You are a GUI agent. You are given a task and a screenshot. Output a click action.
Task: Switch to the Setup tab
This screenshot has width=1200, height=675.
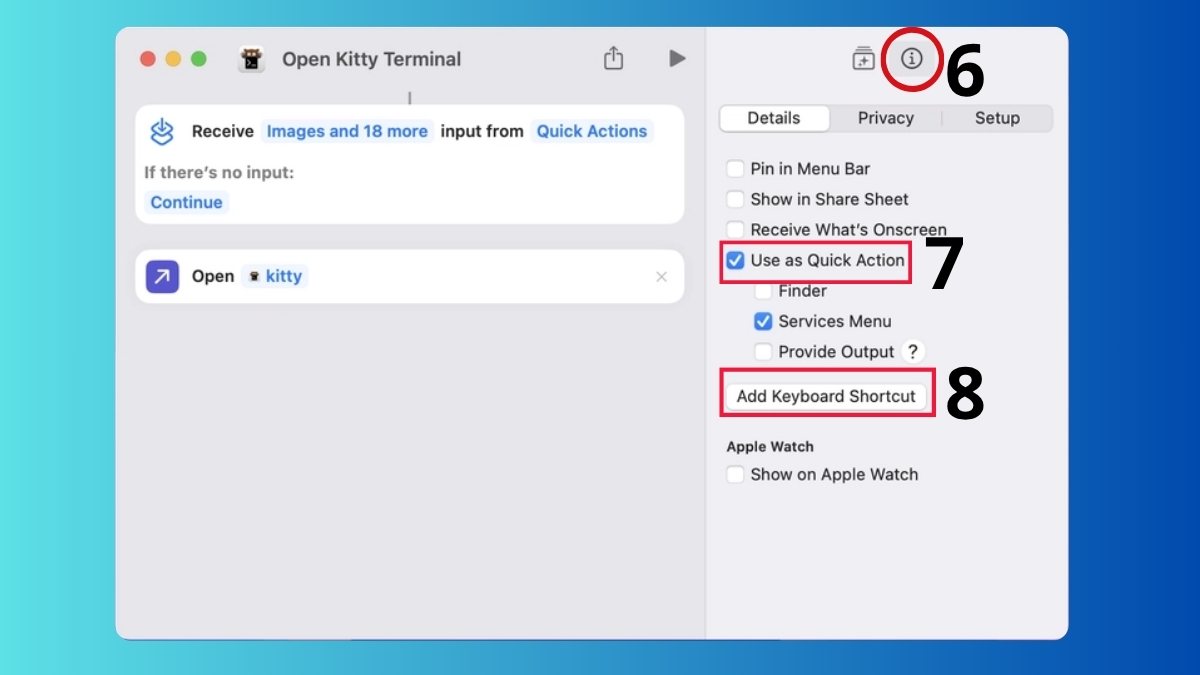tap(997, 118)
